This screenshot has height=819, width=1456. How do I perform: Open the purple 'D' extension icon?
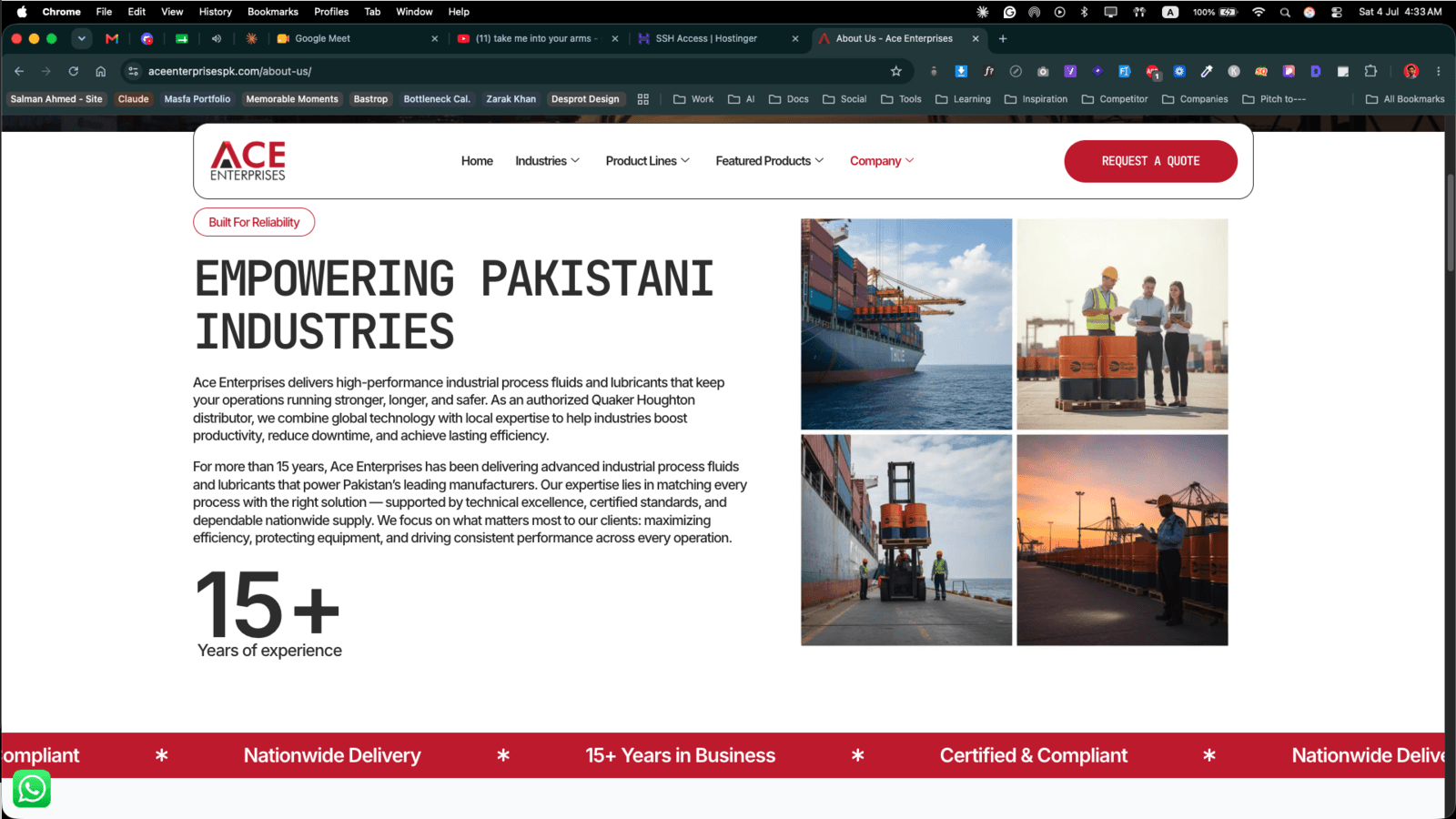(1316, 71)
